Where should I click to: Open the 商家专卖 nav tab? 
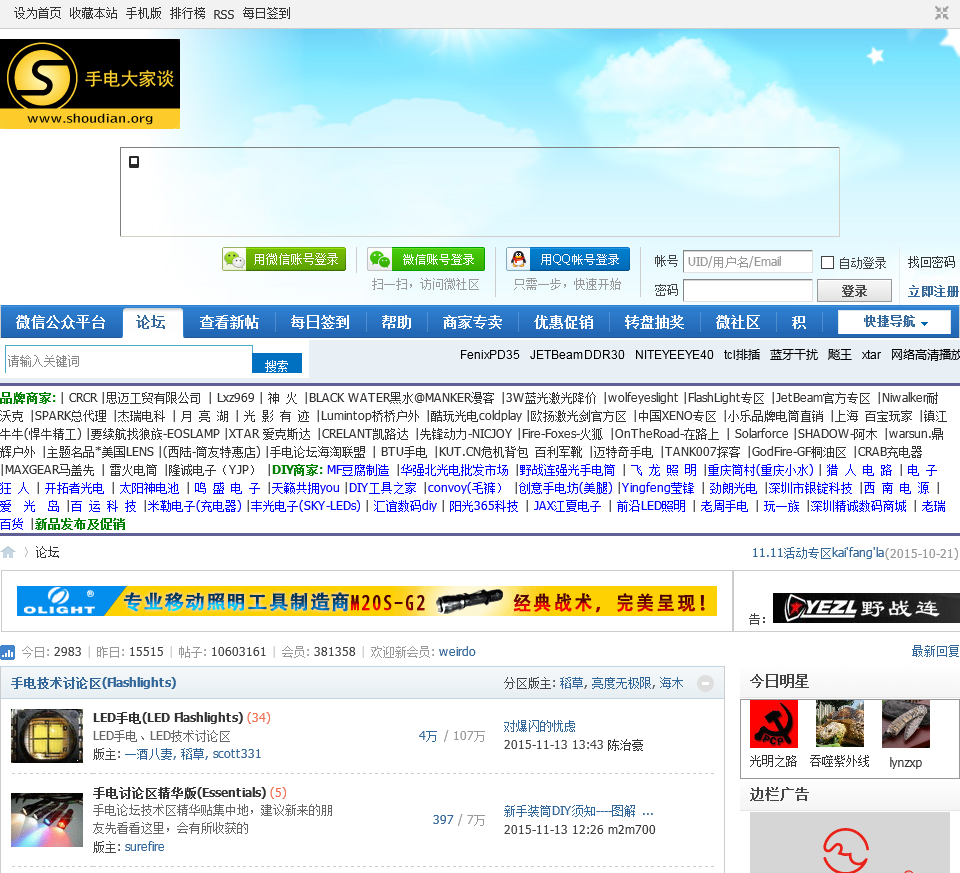tap(472, 322)
